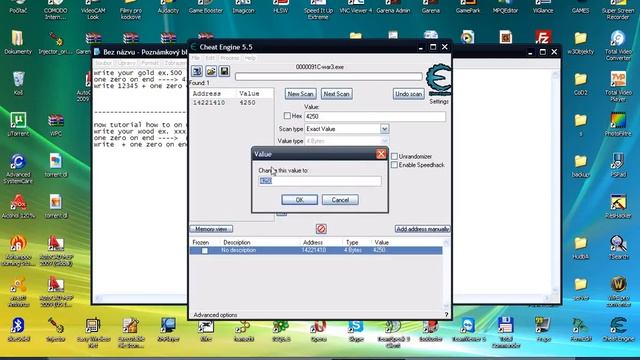Enable the Unrandomizer checkbox
640x360 pixels.
coord(394,156)
